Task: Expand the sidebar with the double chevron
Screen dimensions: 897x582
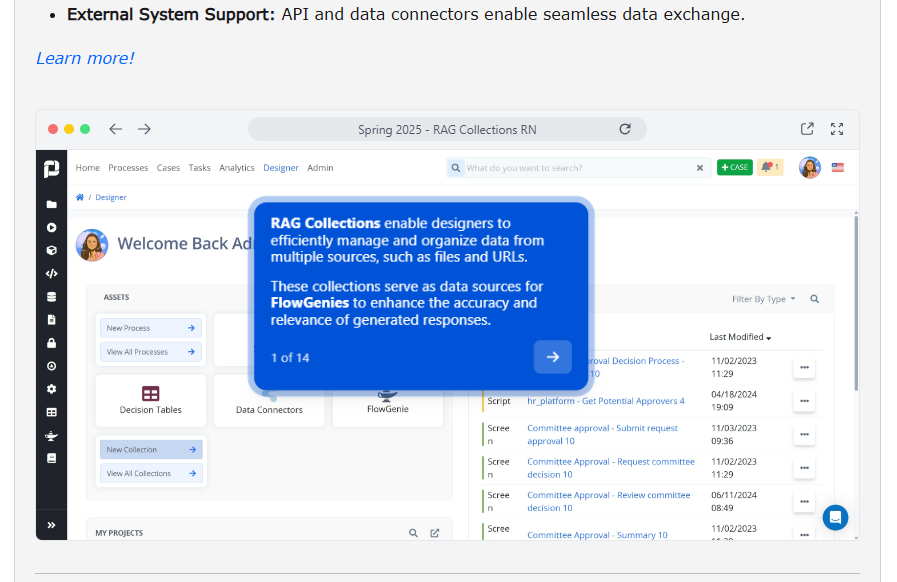Action: click(51, 525)
